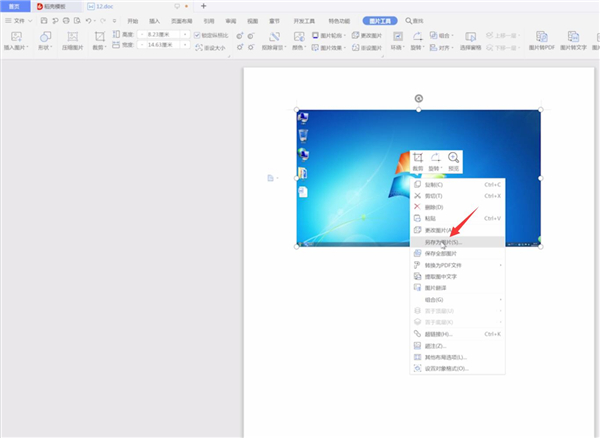The height and width of the screenshot is (438, 600).
Task: Click the Compress Picture ribbon icon
Action: (72, 39)
